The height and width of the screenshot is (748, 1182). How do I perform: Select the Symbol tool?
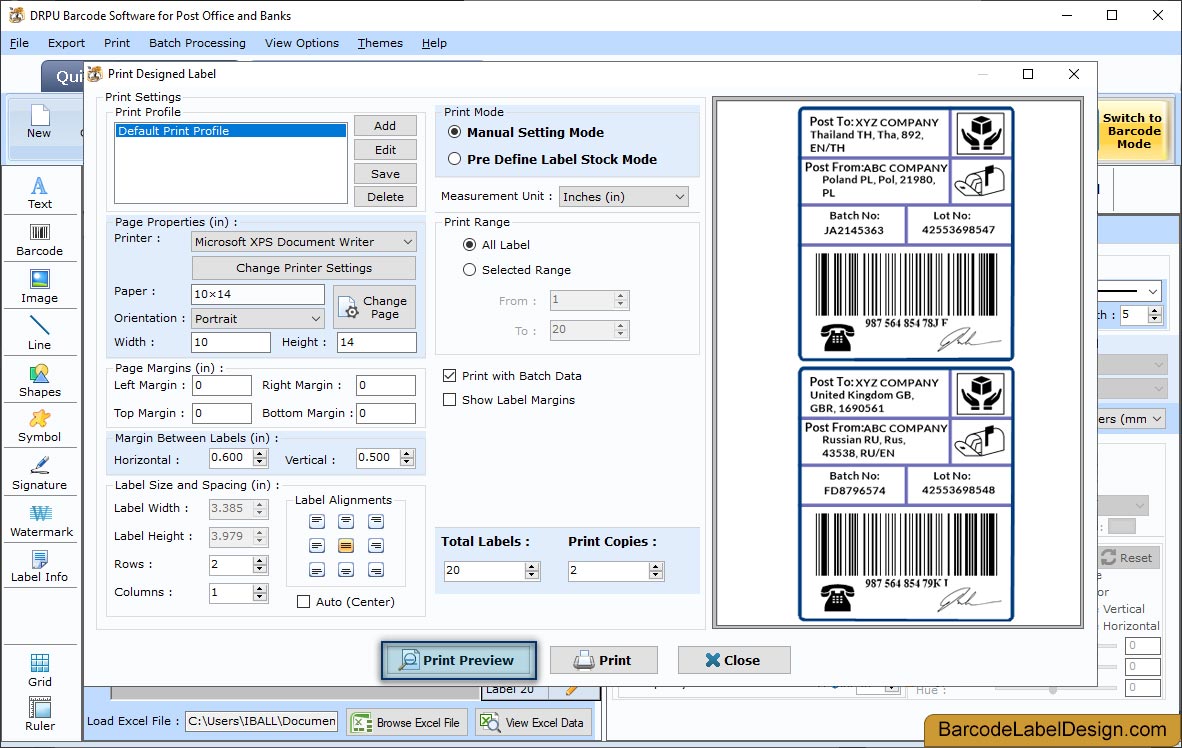[x=39, y=426]
